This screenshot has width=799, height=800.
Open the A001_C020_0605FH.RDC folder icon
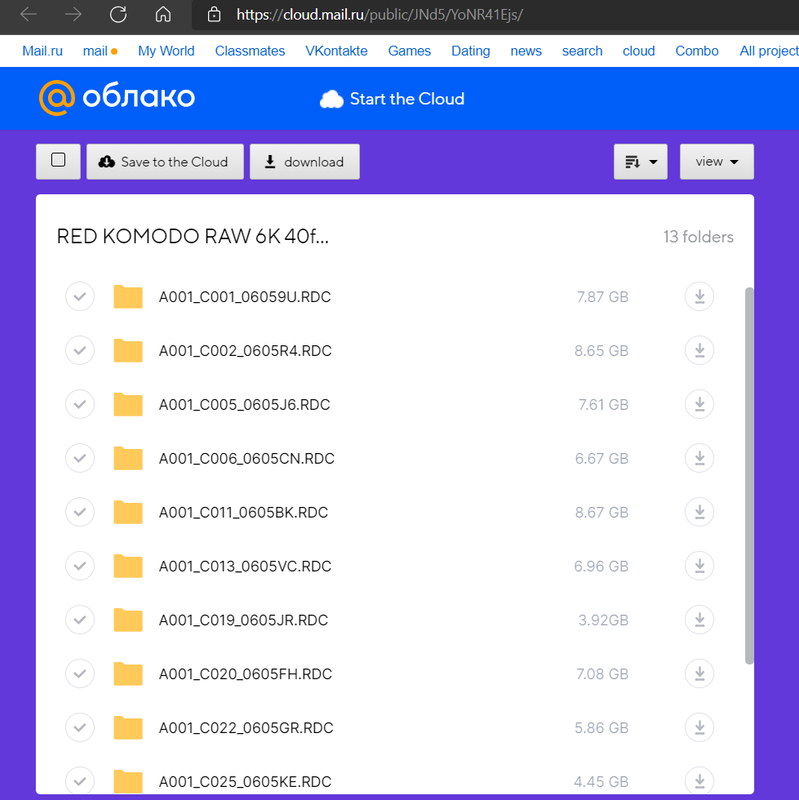tap(128, 673)
